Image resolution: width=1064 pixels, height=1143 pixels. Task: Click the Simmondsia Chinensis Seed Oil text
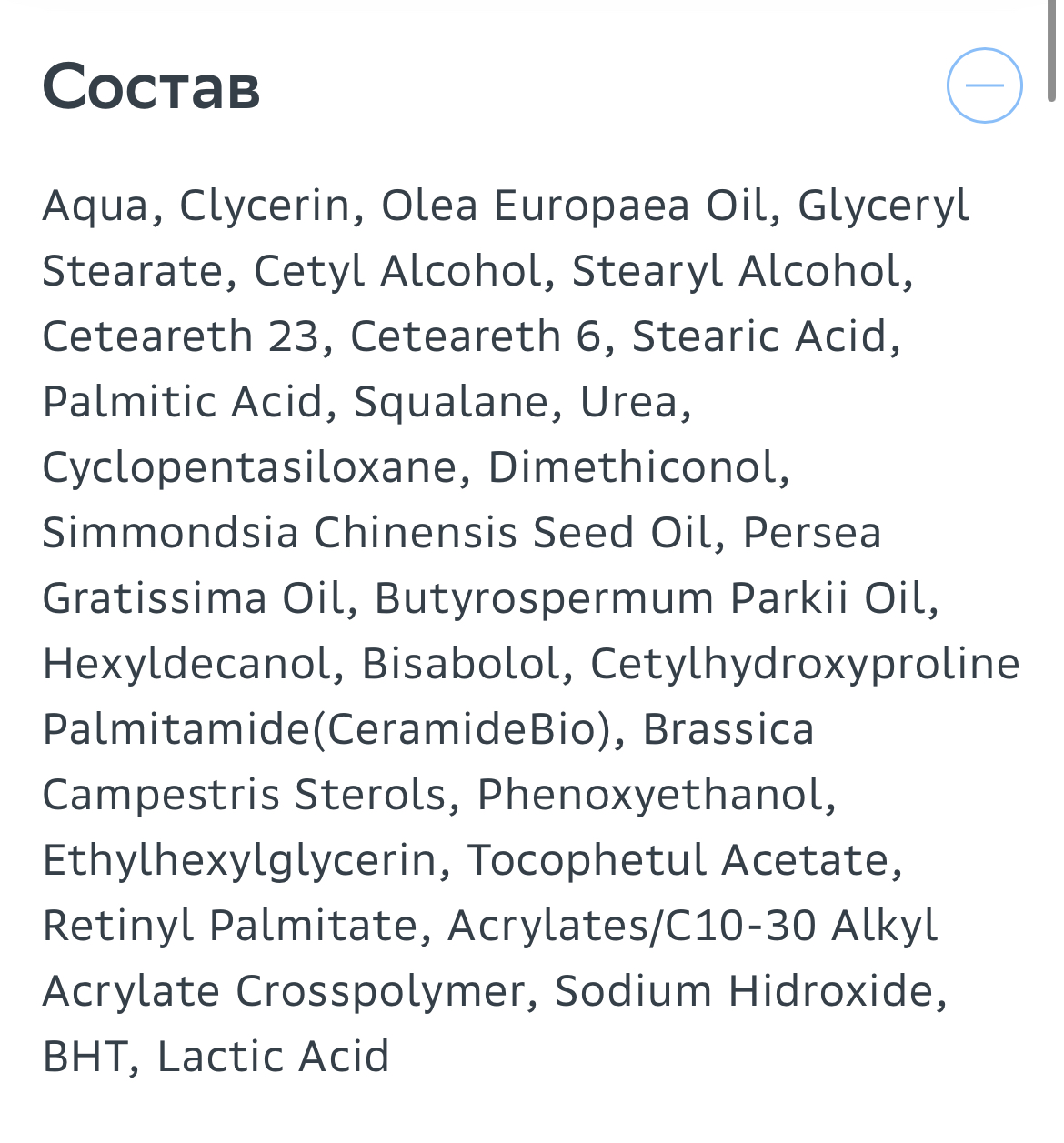pyautogui.click(x=376, y=533)
